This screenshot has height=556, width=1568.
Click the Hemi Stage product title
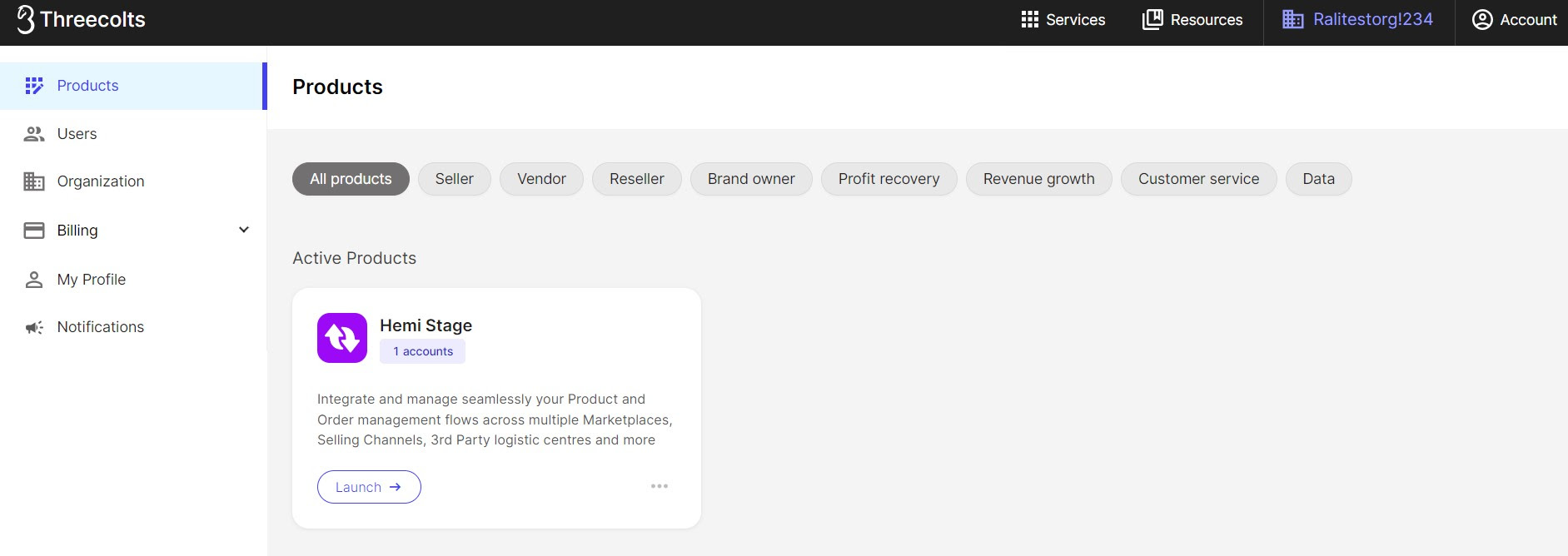(x=426, y=325)
